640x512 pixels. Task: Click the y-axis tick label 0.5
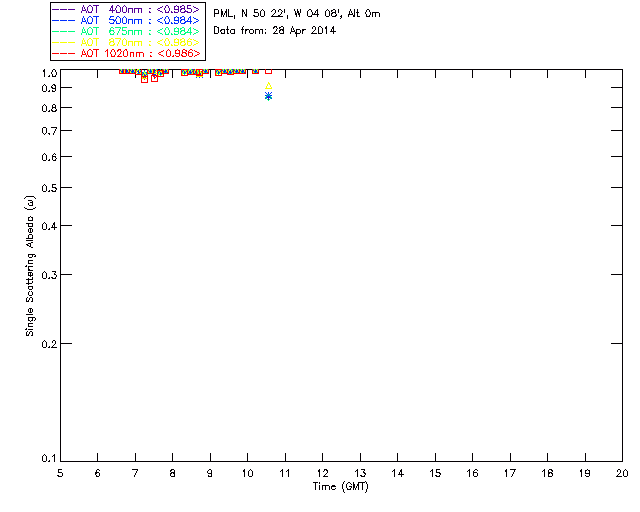[49, 188]
